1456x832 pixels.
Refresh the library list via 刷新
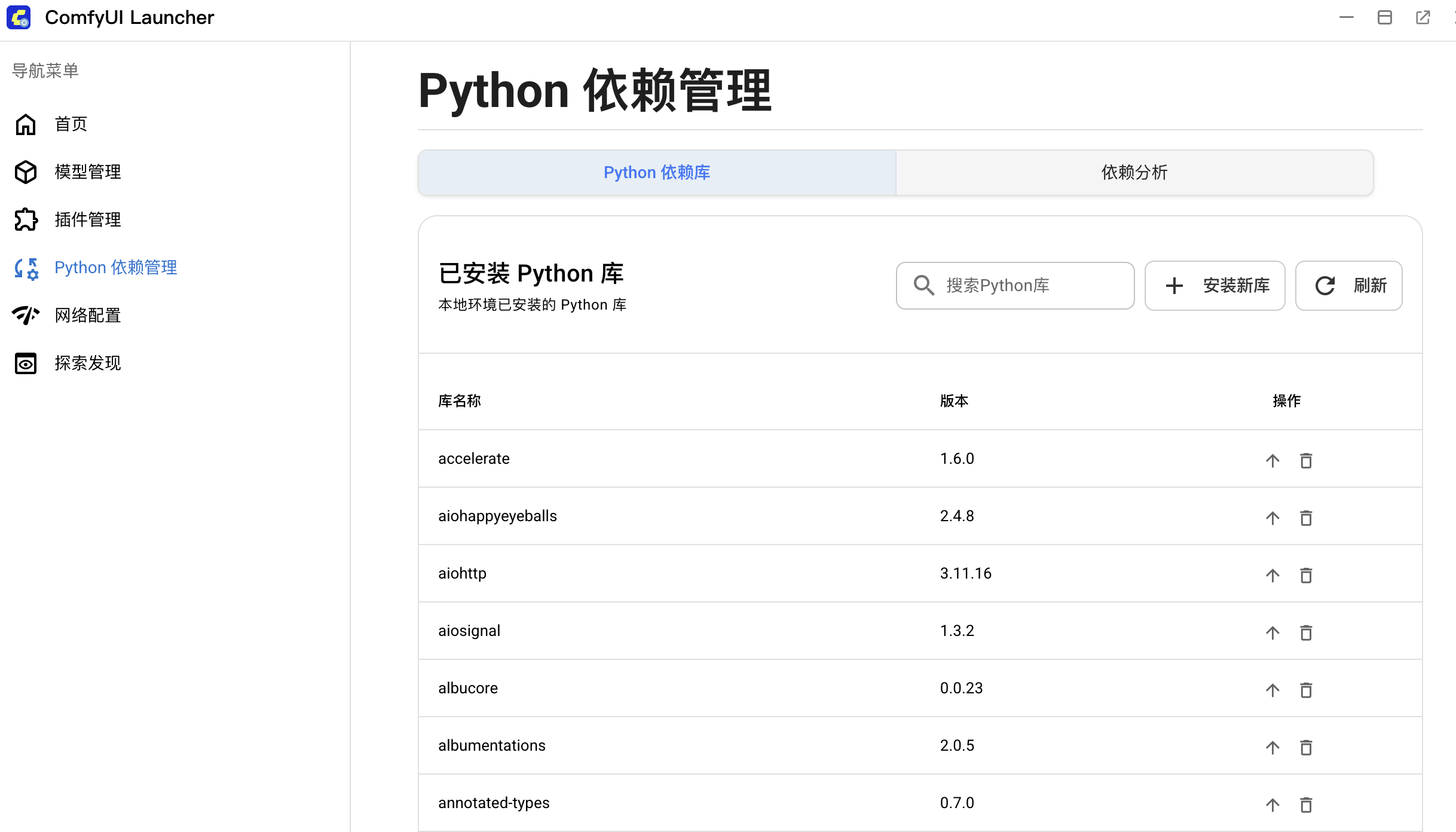point(1348,285)
